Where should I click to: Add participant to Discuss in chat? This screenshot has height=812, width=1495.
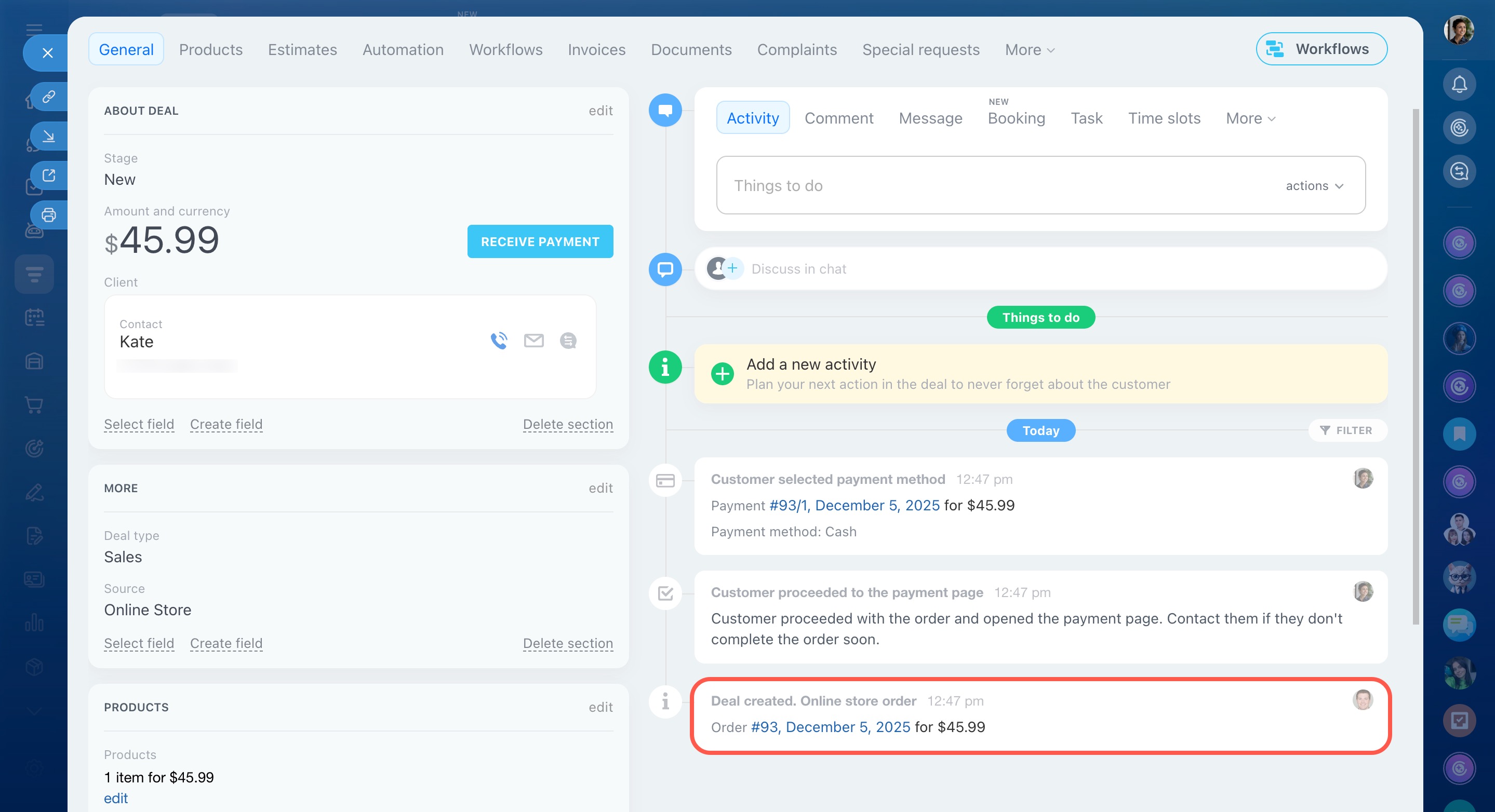(x=732, y=268)
